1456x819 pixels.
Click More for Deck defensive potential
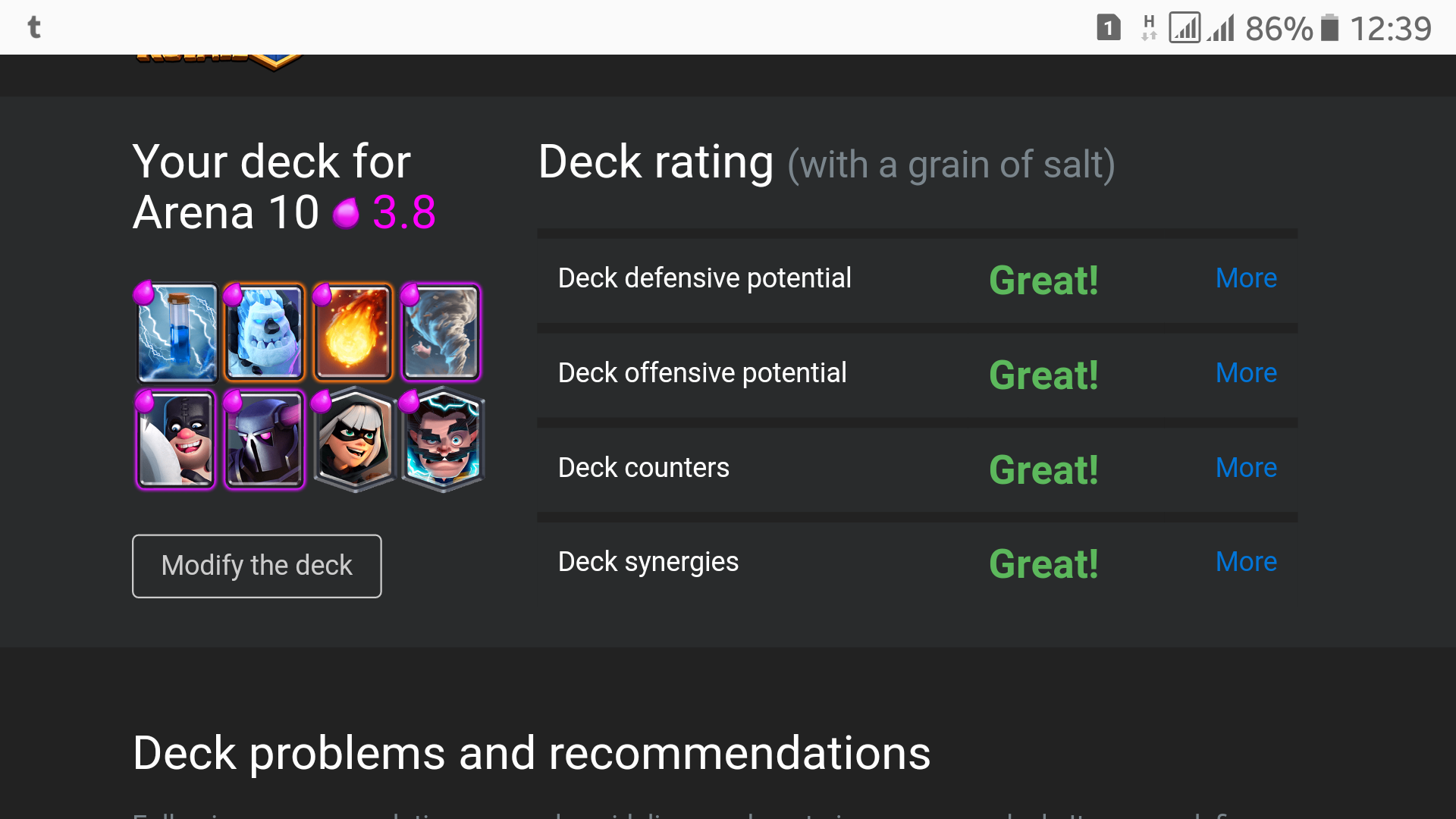click(x=1246, y=278)
